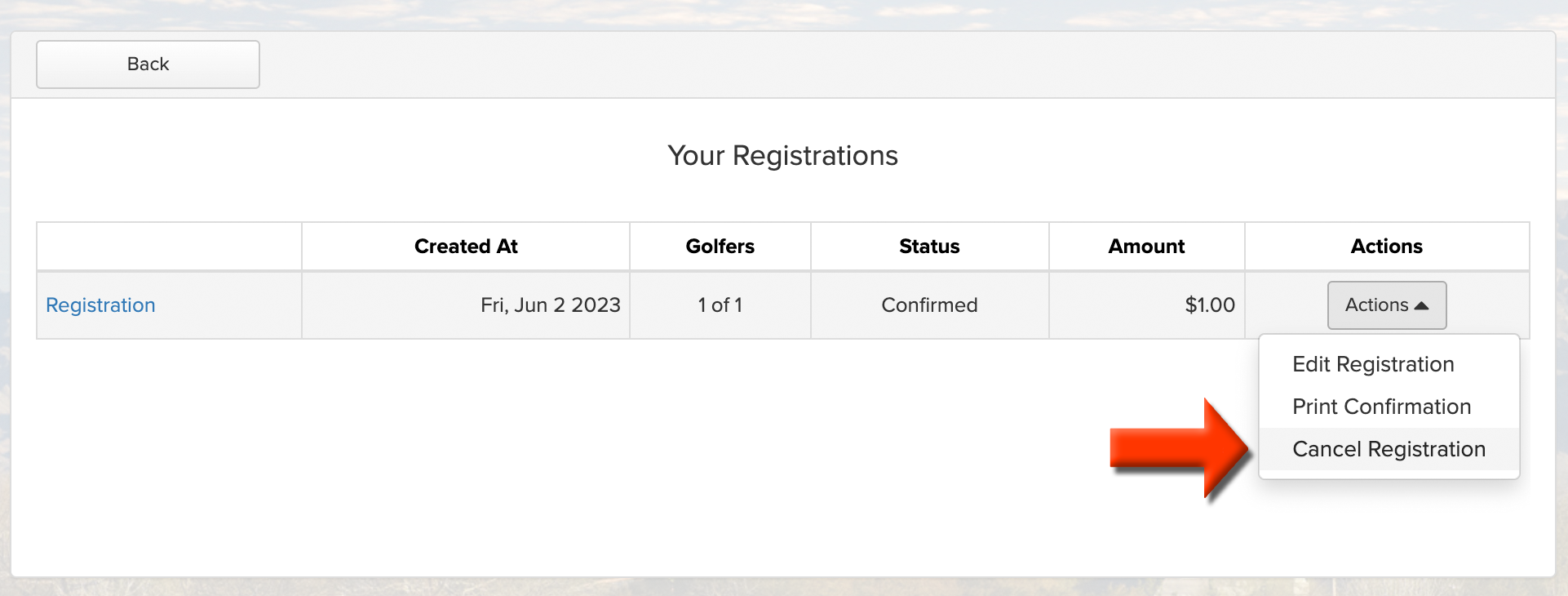Select Edit Registration from the menu

pyautogui.click(x=1373, y=364)
